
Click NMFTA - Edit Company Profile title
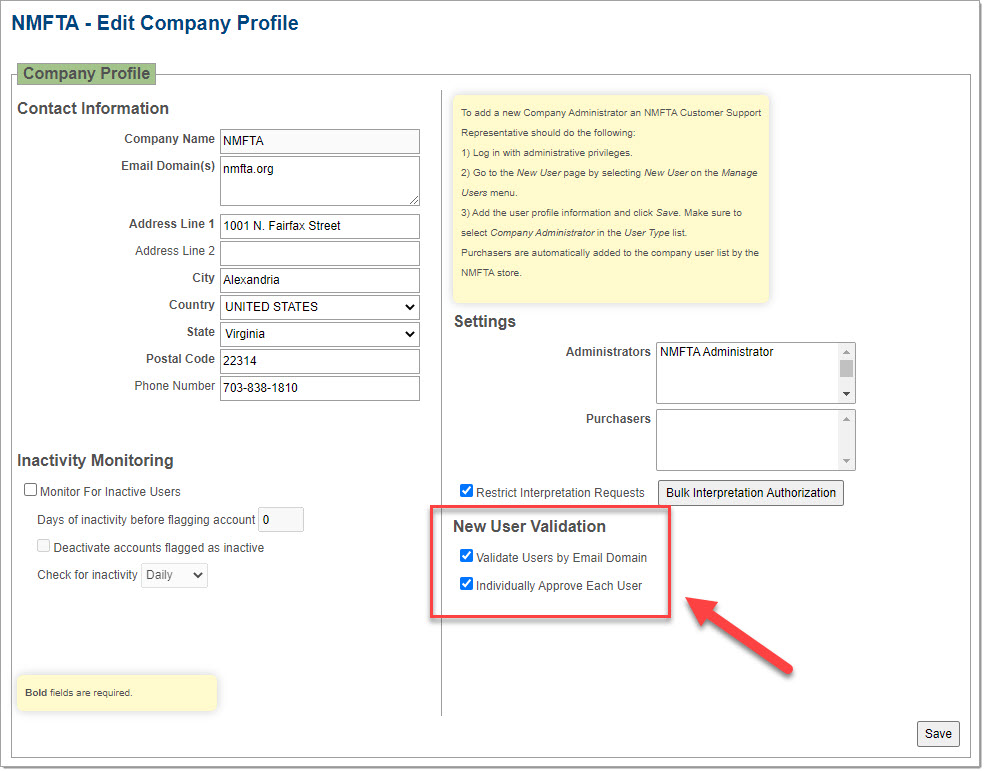(155, 23)
